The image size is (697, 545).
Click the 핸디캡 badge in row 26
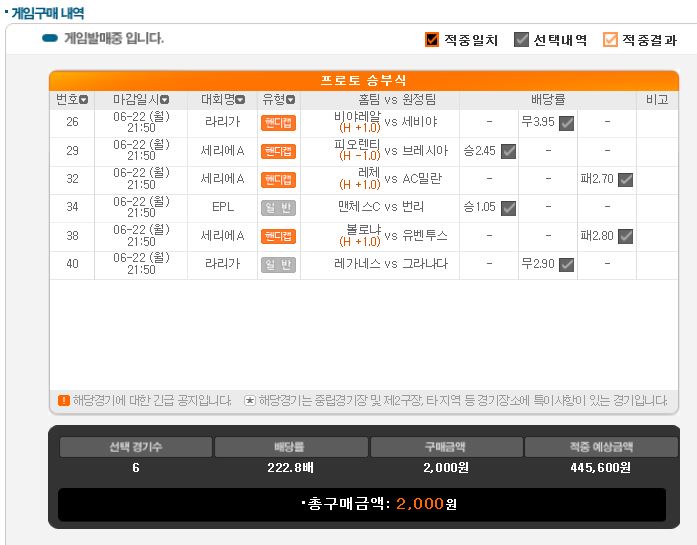[278, 123]
